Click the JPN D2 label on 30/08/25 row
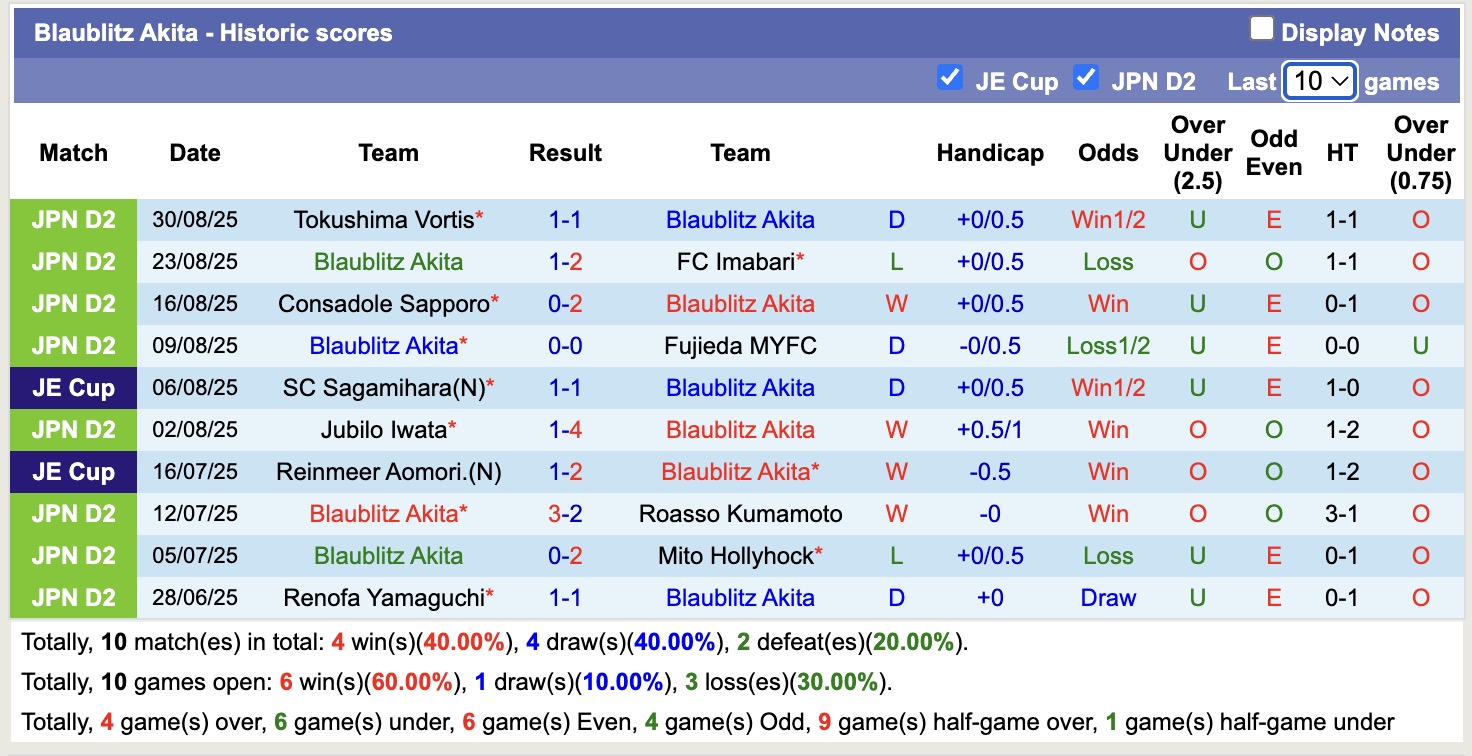The width and height of the screenshot is (1472, 756). (73, 220)
